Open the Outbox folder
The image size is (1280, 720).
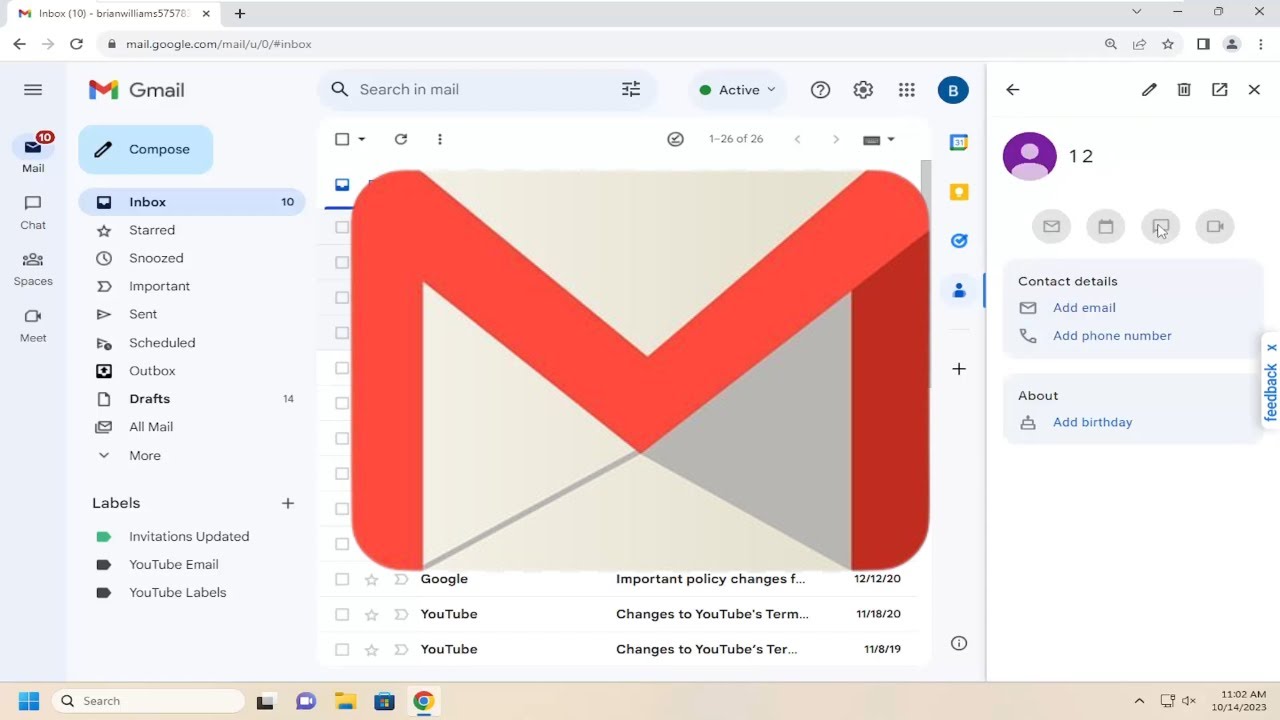click(x=192, y=371)
